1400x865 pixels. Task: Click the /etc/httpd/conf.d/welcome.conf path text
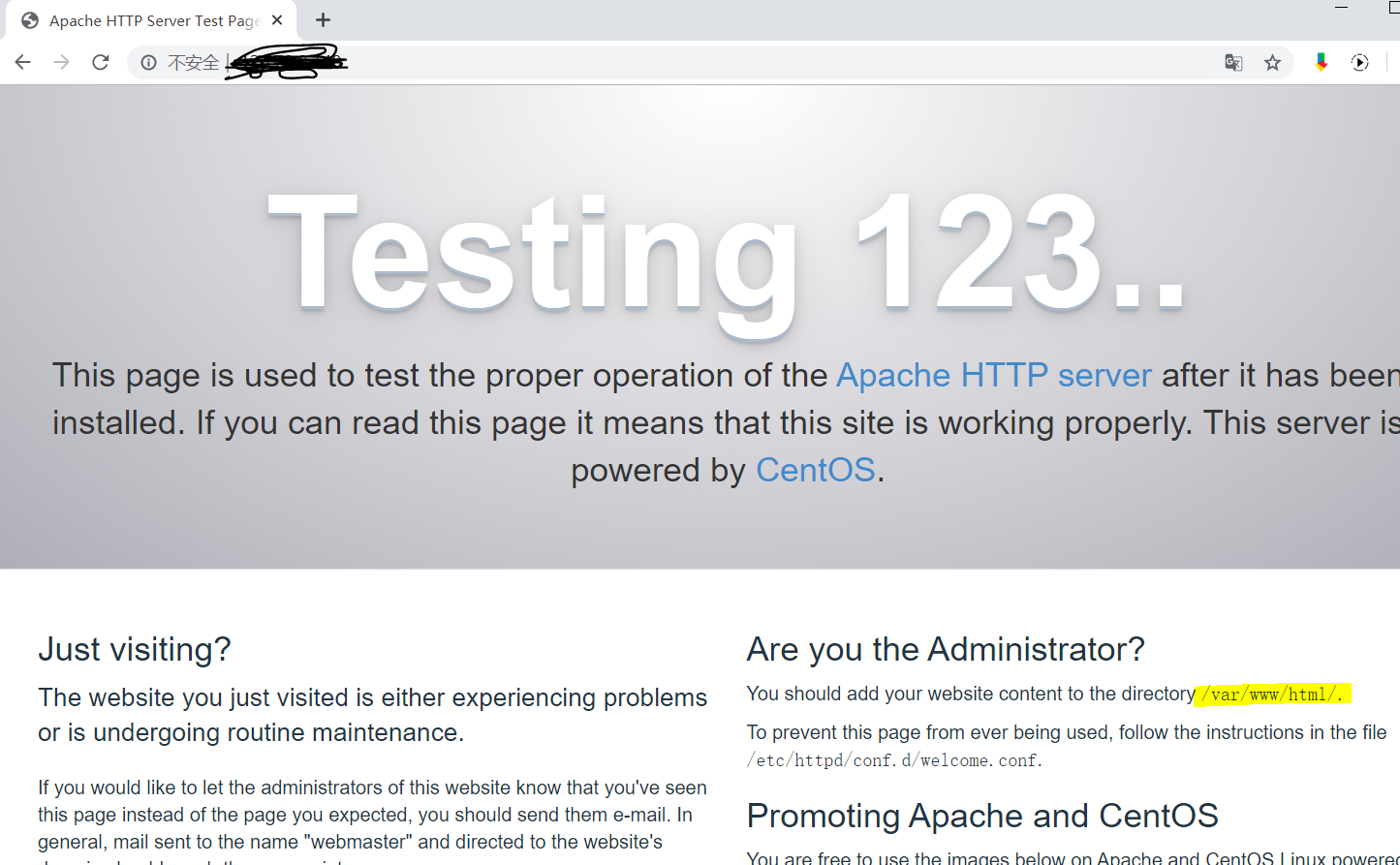894,760
